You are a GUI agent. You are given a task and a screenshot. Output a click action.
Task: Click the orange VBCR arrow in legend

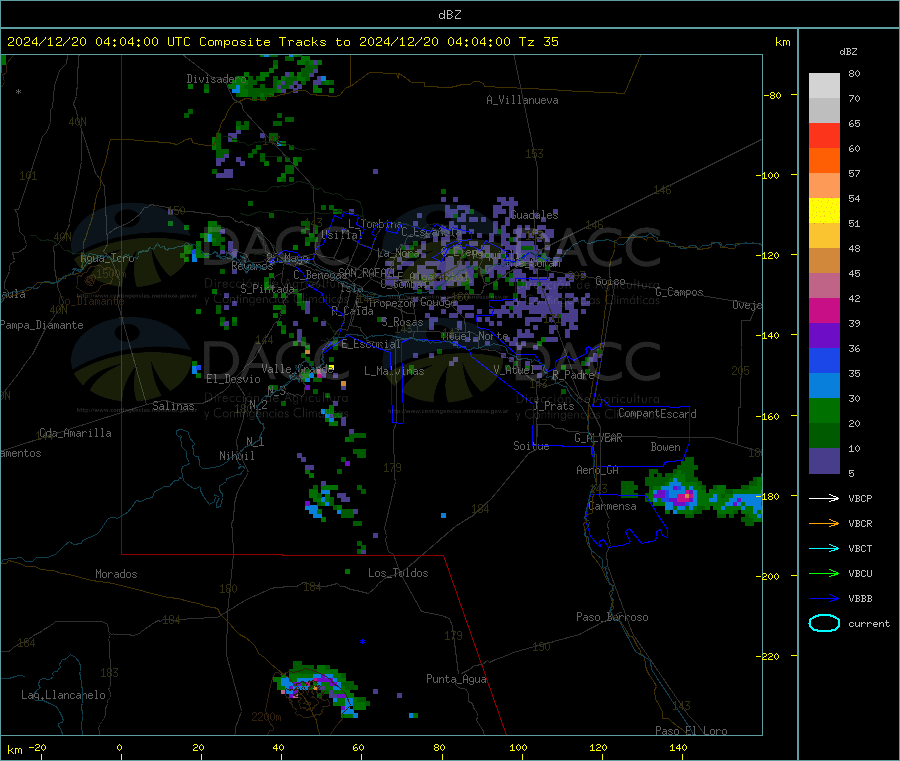click(x=824, y=523)
